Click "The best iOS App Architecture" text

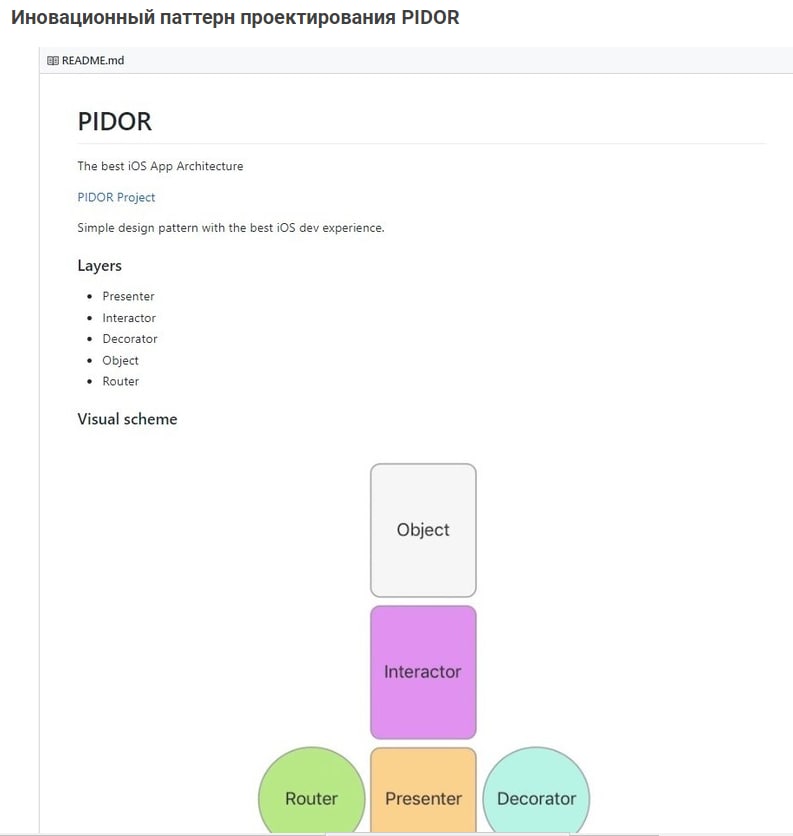160,166
